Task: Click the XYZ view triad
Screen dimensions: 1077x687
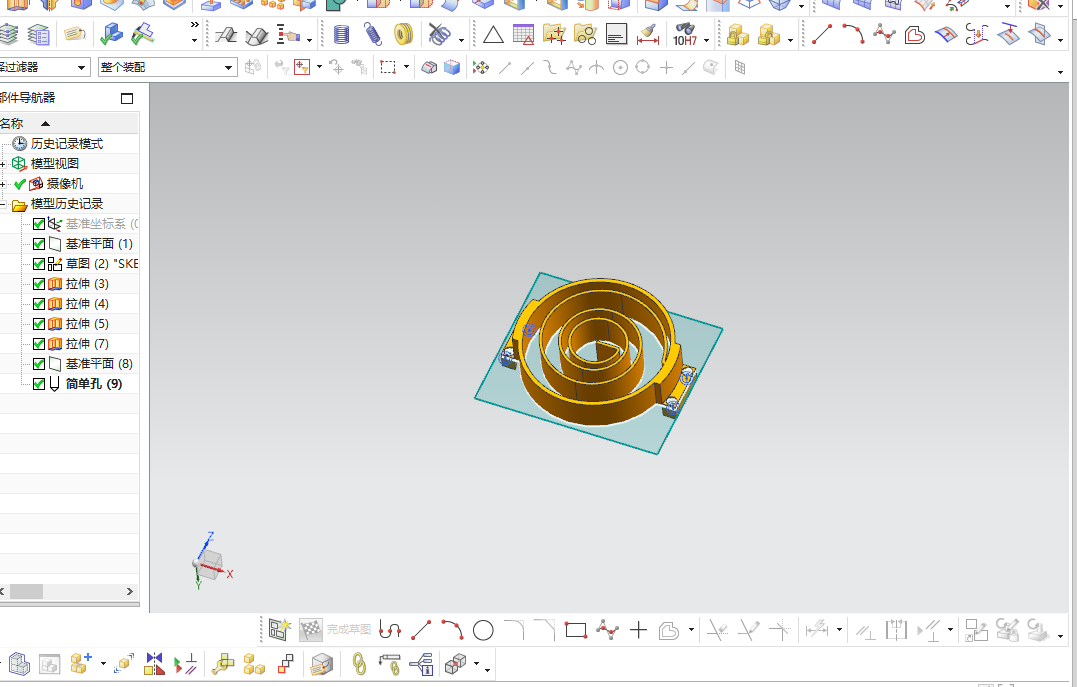Action: click(212, 561)
